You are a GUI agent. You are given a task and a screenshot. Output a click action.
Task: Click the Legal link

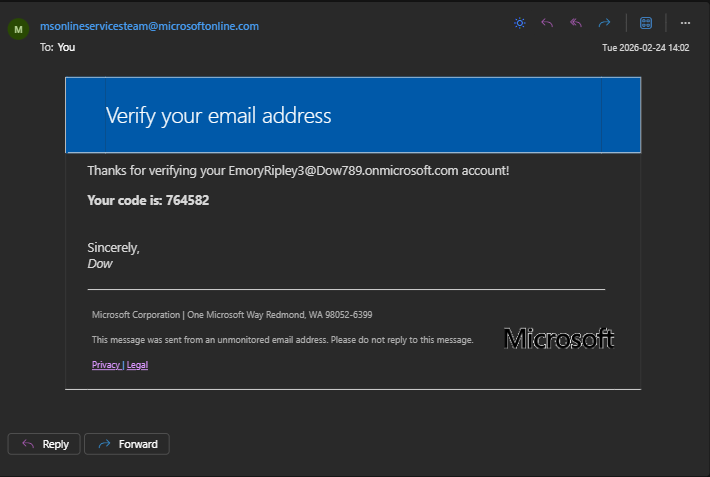(x=137, y=365)
